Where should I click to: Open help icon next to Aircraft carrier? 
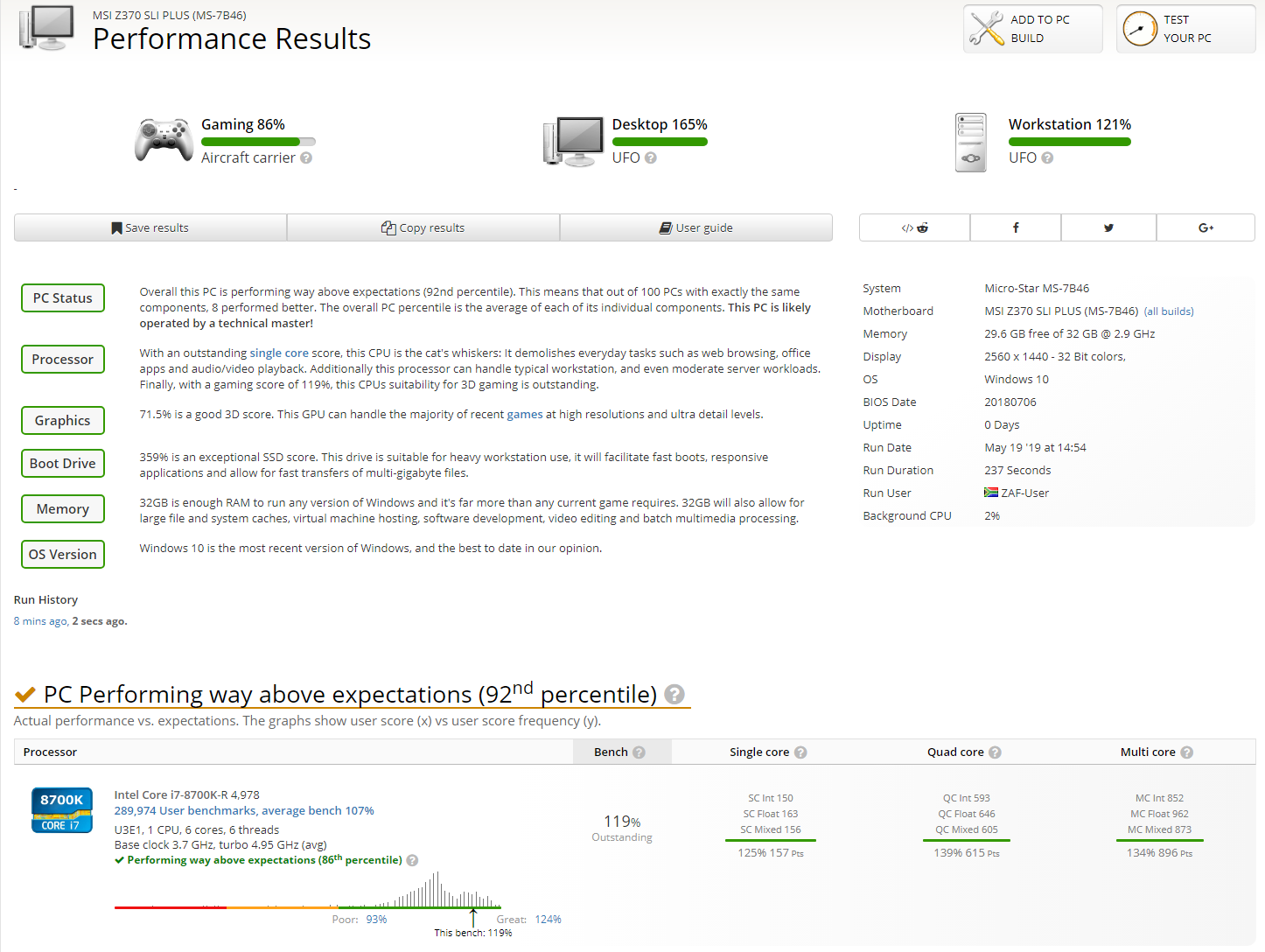306,158
